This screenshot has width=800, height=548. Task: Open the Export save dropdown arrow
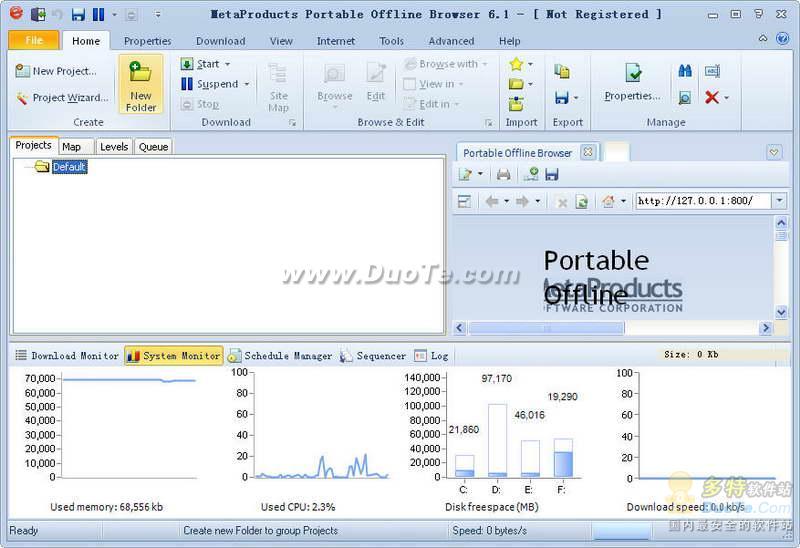pyautogui.click(x=576, y=97)
